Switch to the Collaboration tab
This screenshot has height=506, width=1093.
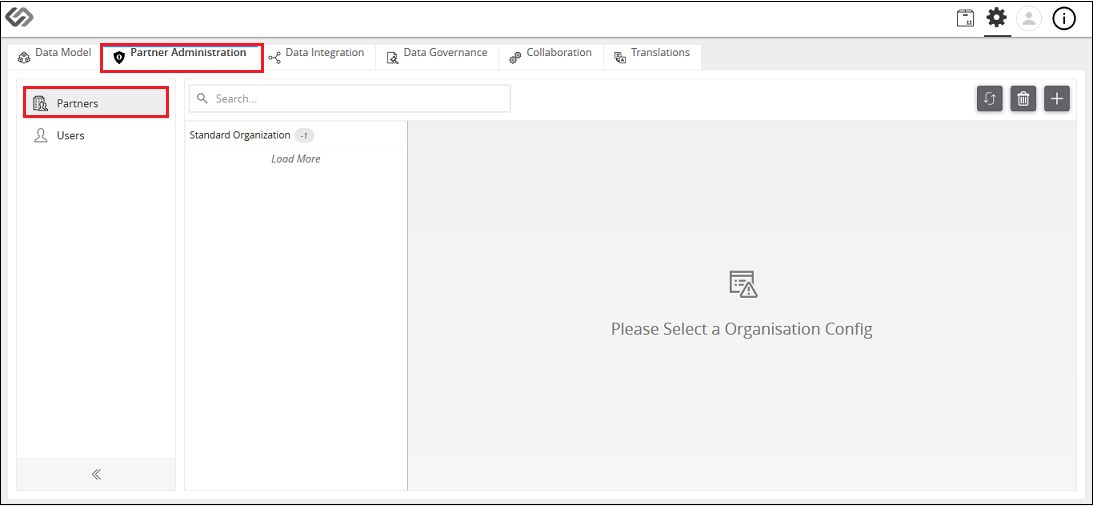pos(551,57)
